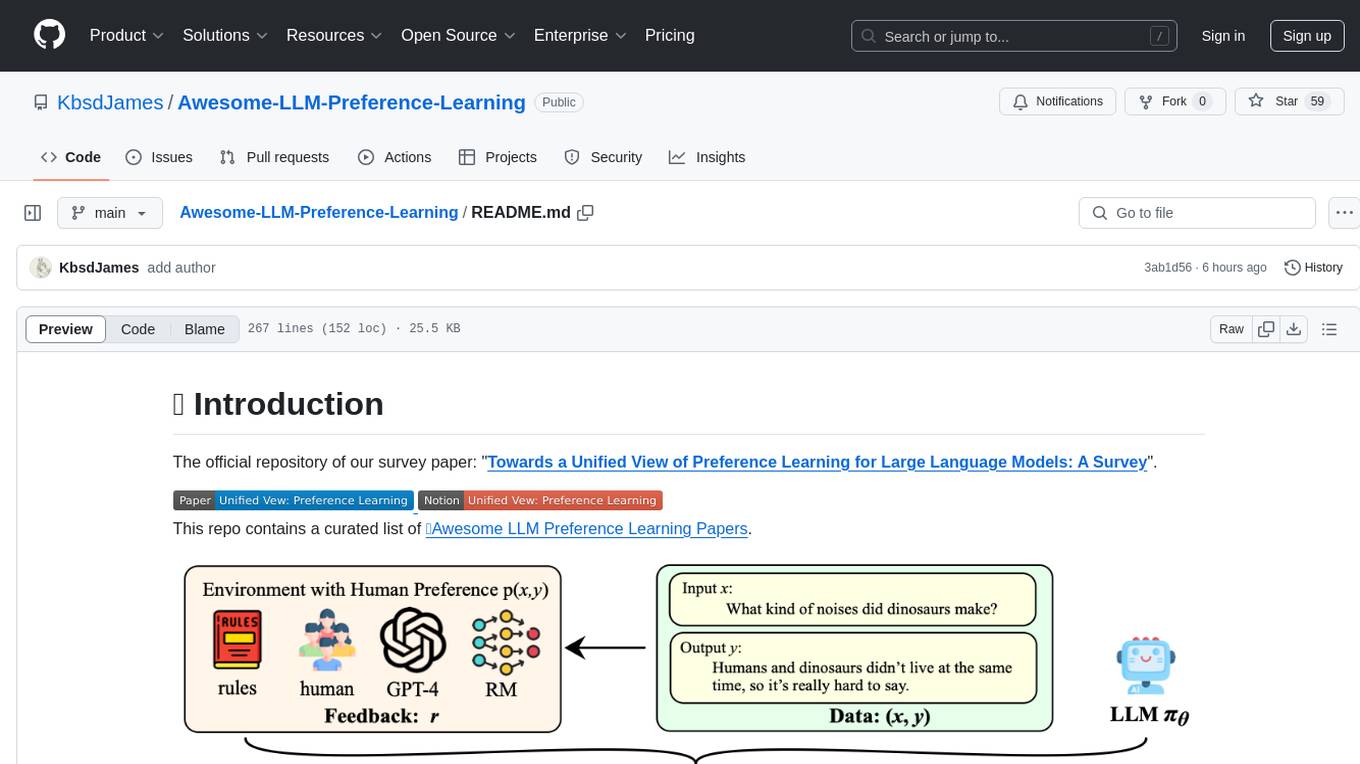The width and height of the screenshot is (1360, 764).
Task: Open the main branch selector
Action: 109,213
